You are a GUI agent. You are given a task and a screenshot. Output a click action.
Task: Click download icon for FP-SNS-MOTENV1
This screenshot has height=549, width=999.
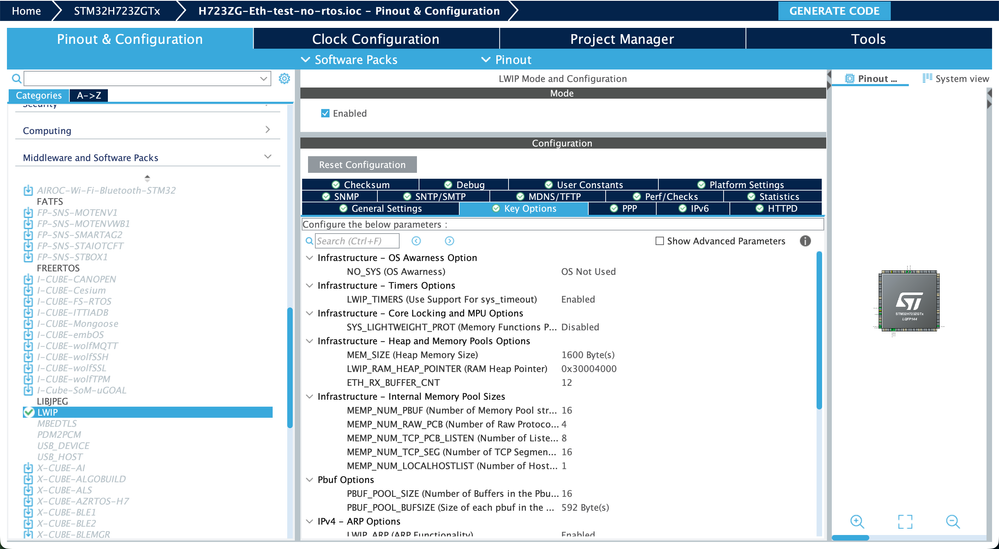tap(28, 213)
